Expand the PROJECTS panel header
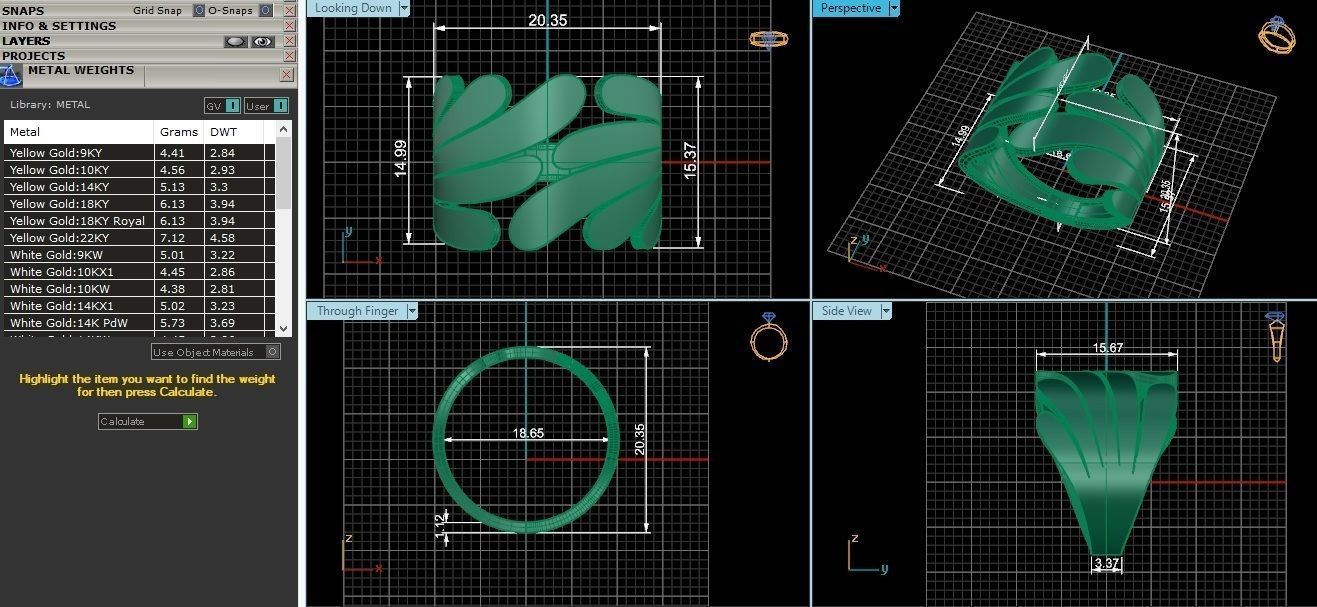1317x607 pixels. click(33, 56)
